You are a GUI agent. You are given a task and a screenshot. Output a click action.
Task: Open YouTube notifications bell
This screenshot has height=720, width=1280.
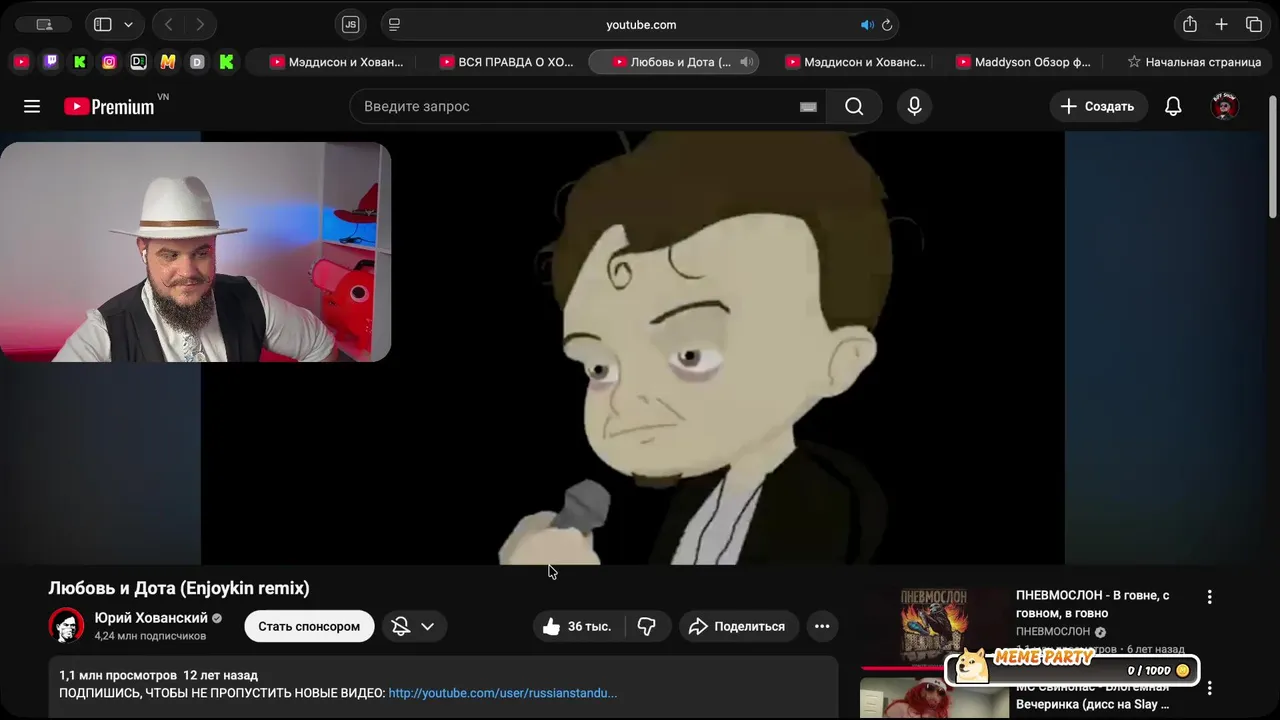pos(1173,106)
